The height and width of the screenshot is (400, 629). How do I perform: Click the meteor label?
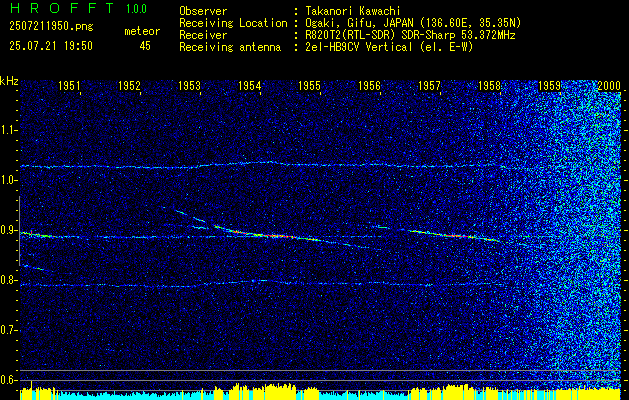coord(142,31)
